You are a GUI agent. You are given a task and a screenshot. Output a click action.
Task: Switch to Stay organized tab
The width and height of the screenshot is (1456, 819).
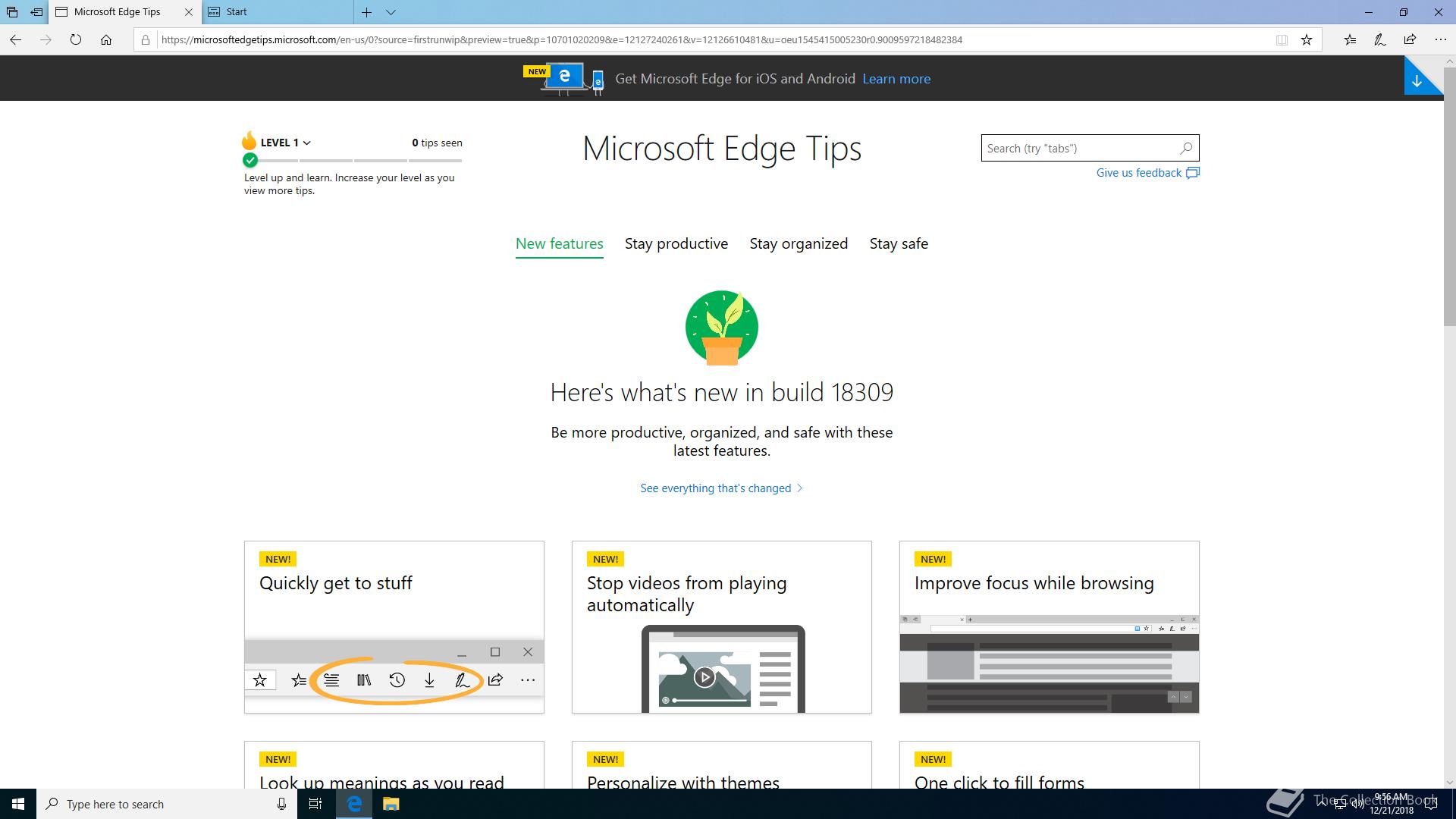[x=799, y=243]
